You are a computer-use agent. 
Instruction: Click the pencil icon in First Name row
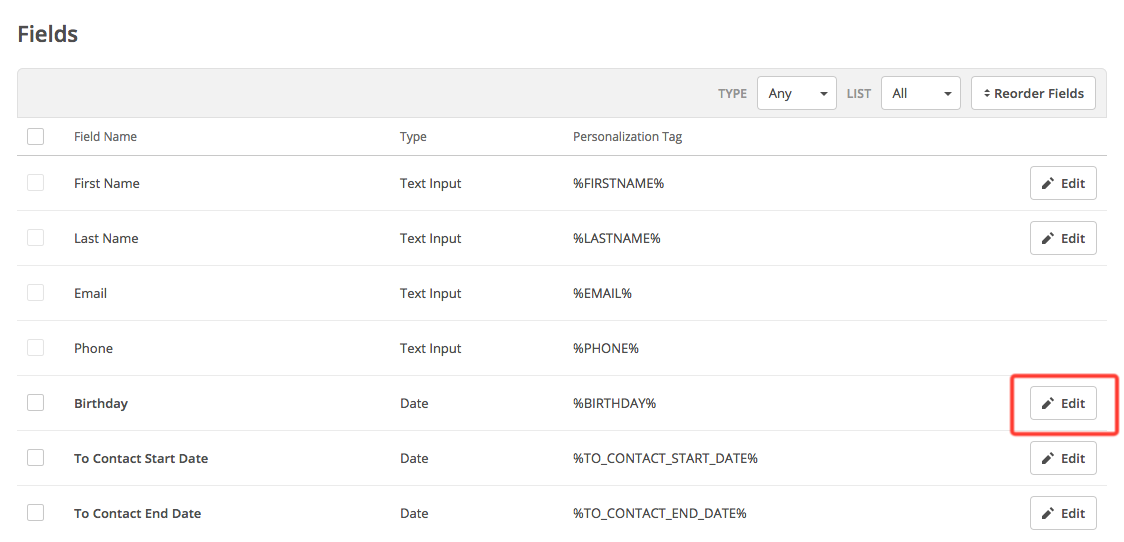pos(1048,184)
